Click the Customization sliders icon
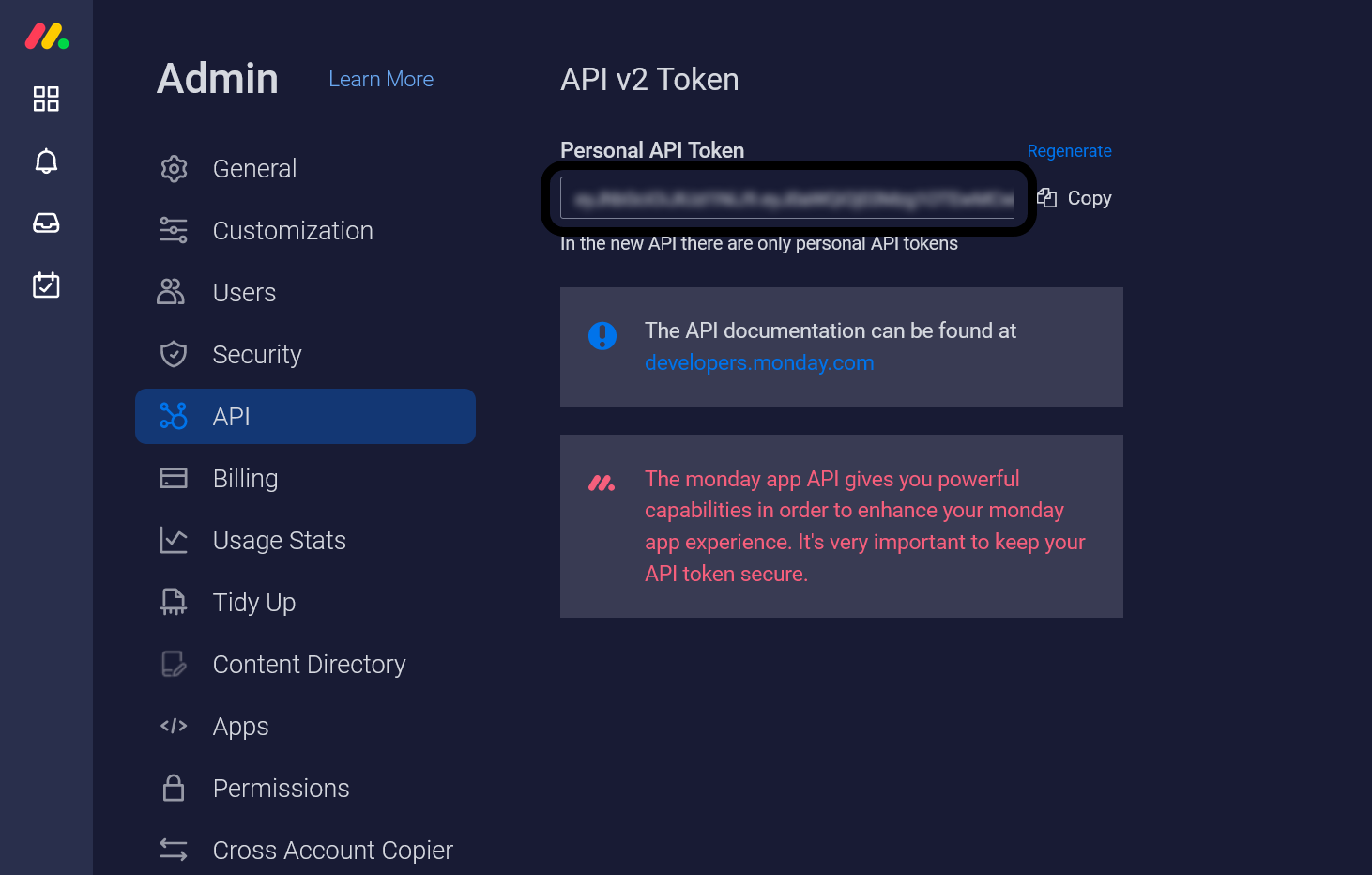1372x875 pixels. (x=174, y=231)
